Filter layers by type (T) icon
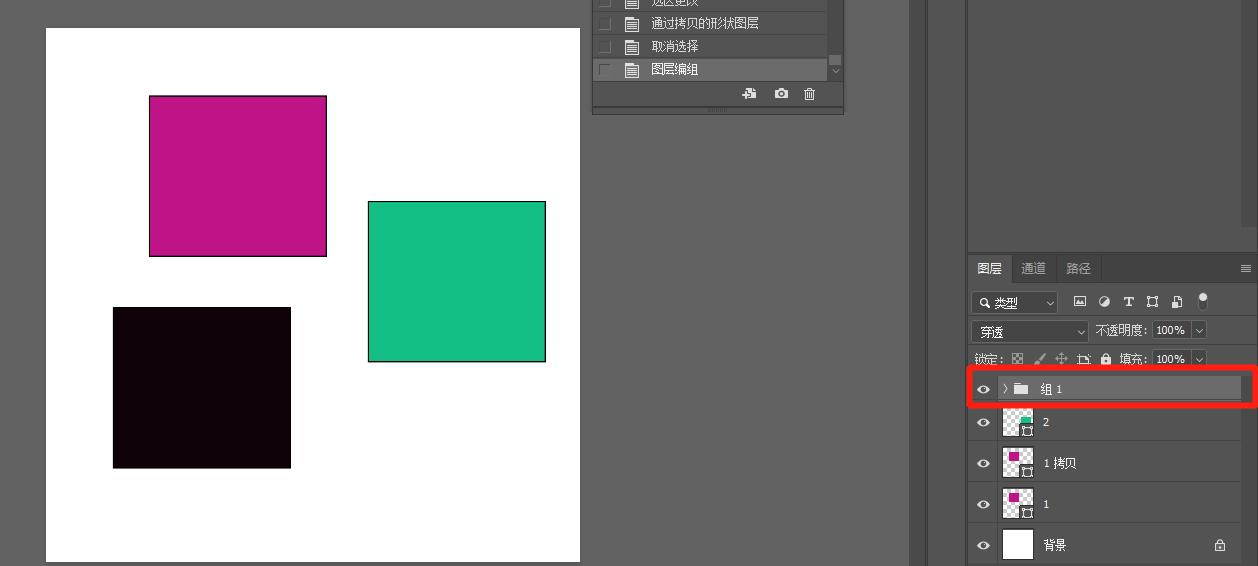Image resolution: width=1258 pixels, height=566 pixels. 1128,301
